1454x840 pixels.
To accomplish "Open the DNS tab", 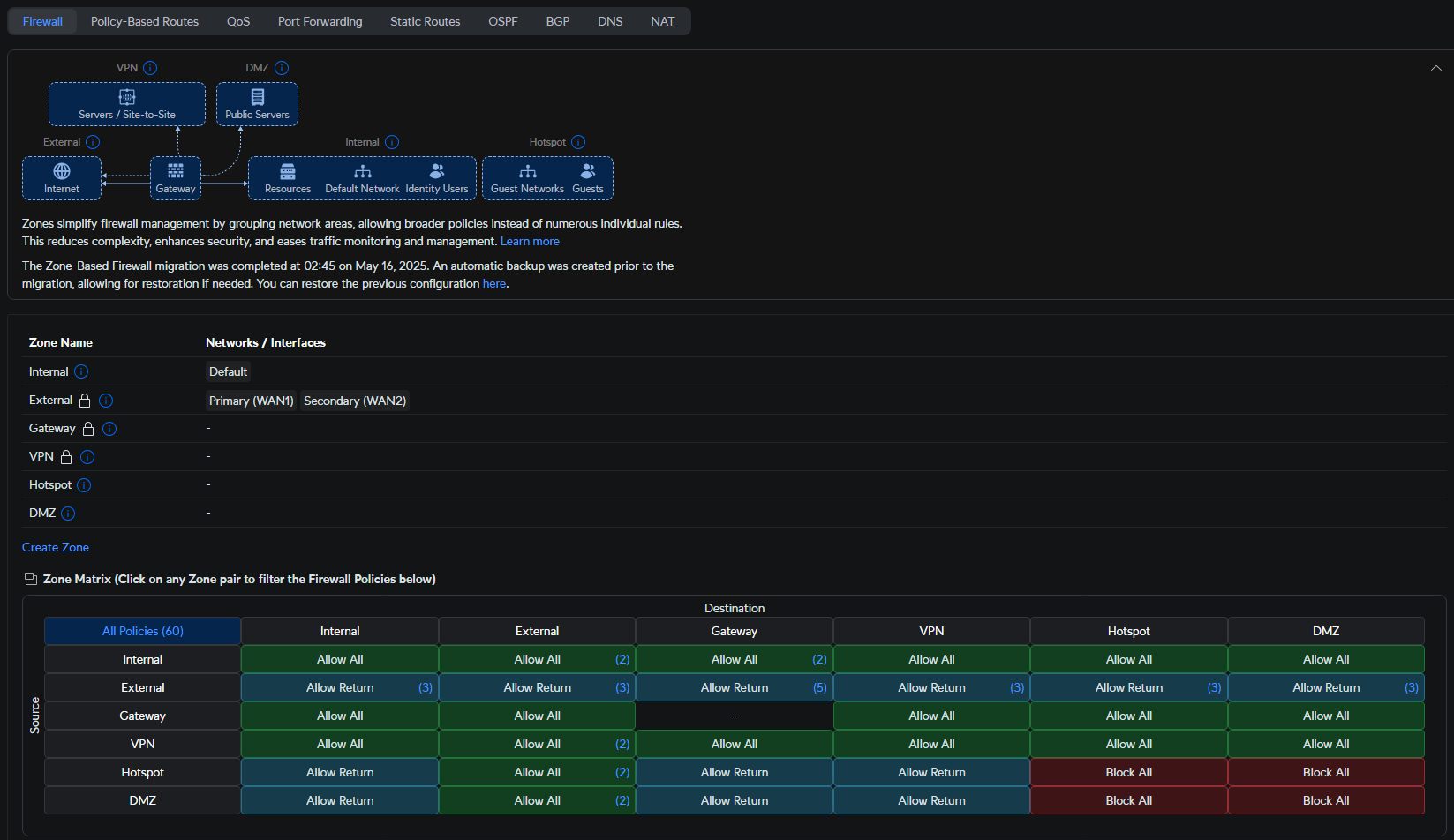I will [610, 21].
